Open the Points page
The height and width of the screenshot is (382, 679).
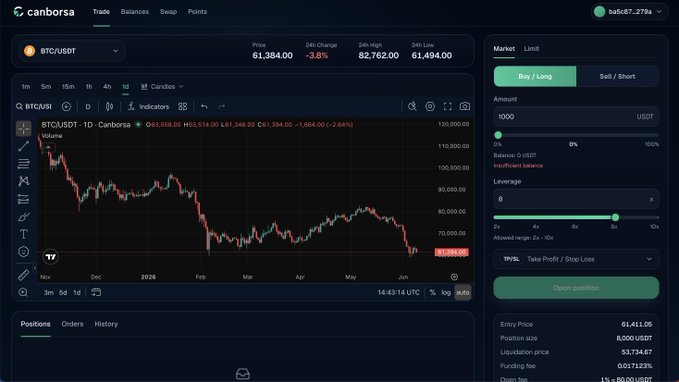(x=197, y=12)
